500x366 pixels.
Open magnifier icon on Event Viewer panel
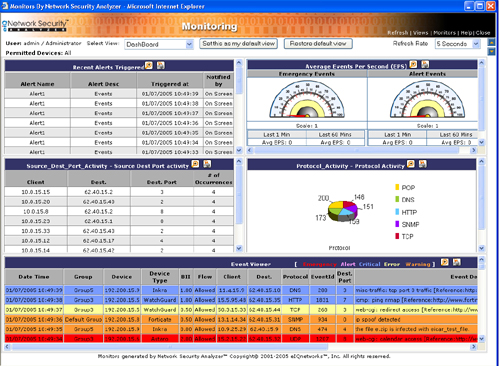[445, 262]
